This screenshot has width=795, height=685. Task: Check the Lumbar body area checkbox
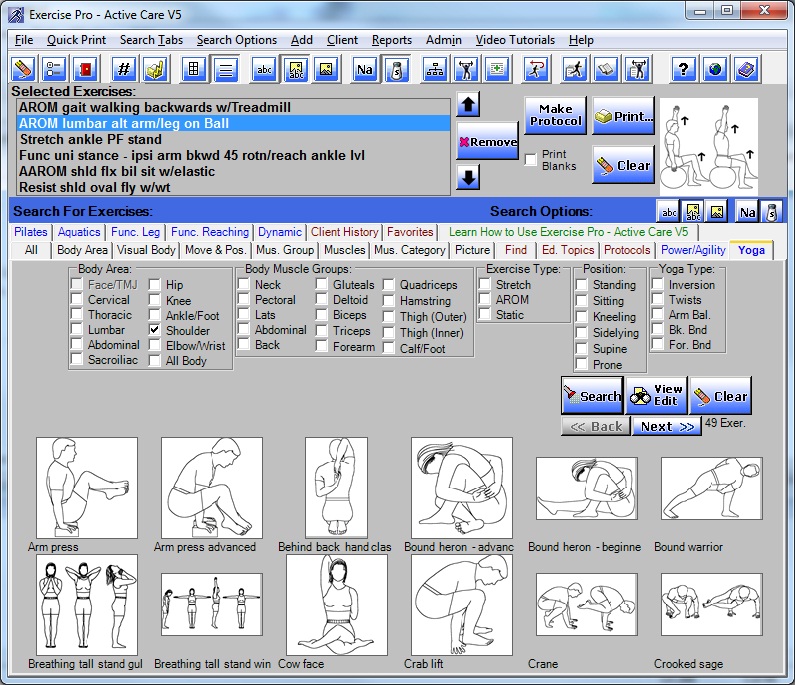coord(77,329)
